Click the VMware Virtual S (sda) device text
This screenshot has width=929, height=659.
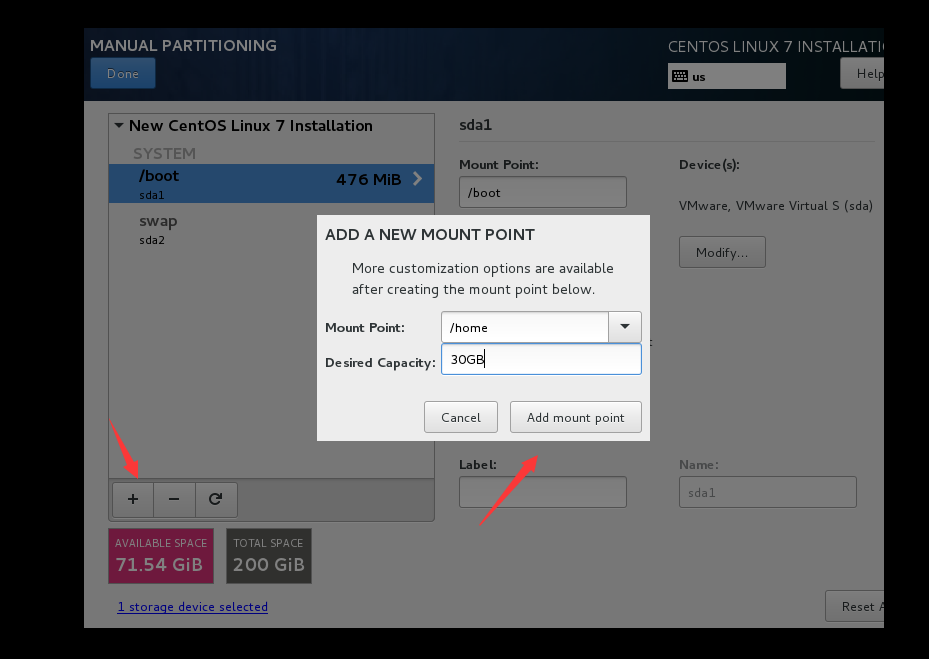776,206
